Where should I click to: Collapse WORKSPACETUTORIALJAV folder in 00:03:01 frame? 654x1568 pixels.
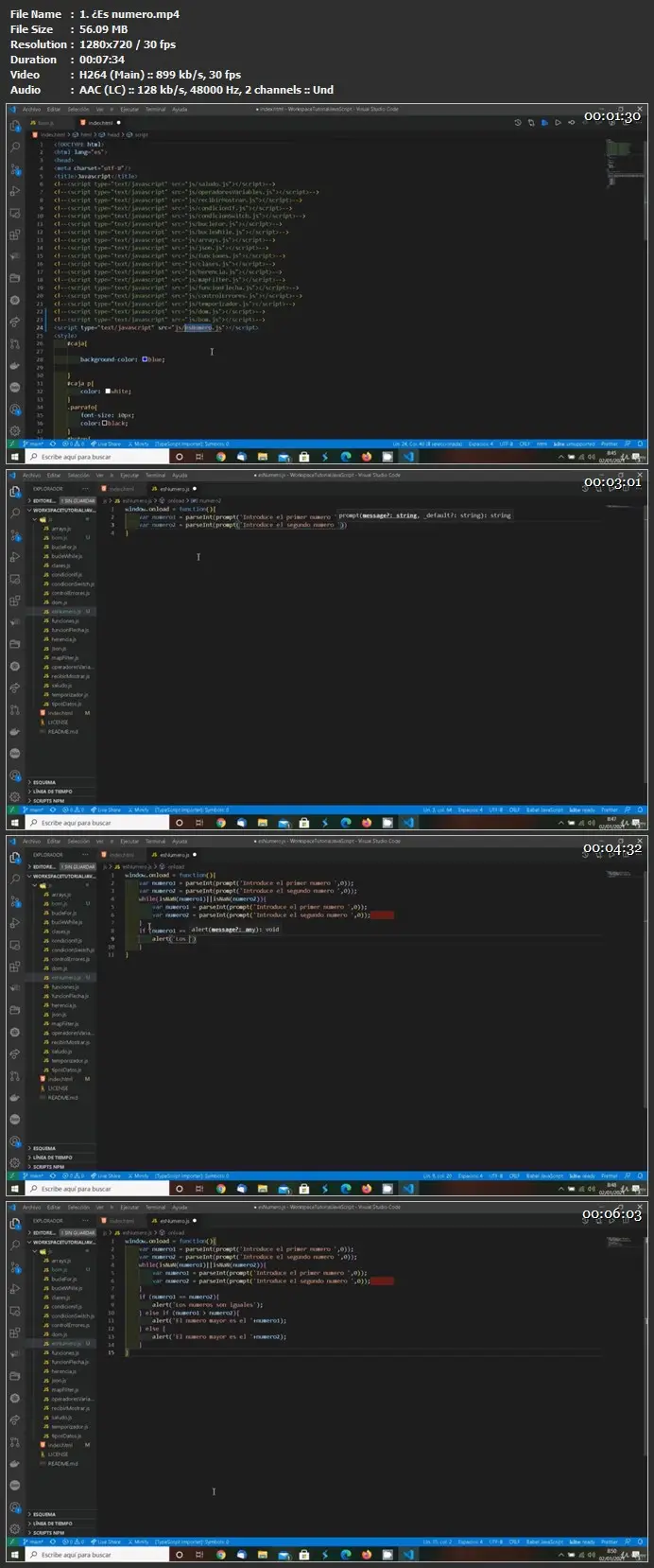click(62, 511)
